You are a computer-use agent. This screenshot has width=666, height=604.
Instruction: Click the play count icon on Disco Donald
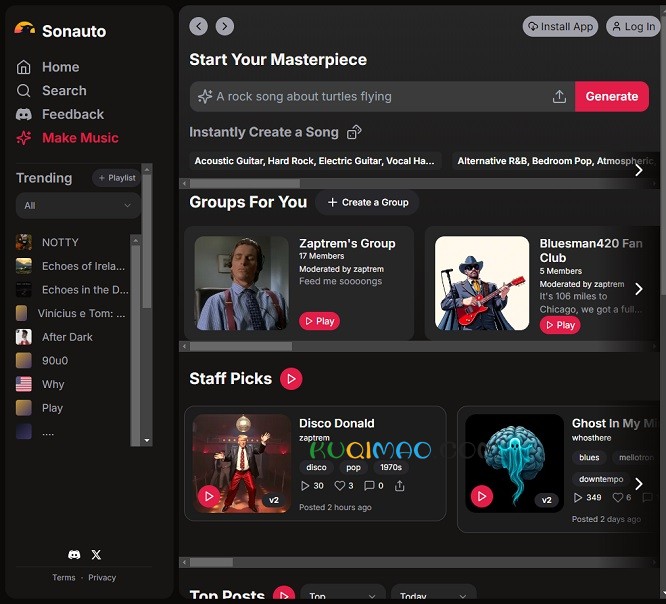point(305,485)
